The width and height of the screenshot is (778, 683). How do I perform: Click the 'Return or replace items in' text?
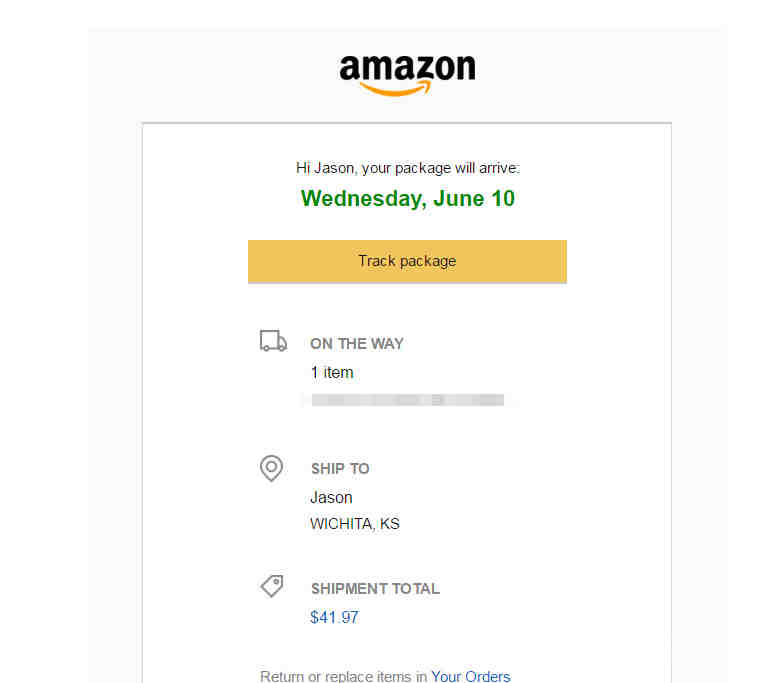(x=343, y=677)
